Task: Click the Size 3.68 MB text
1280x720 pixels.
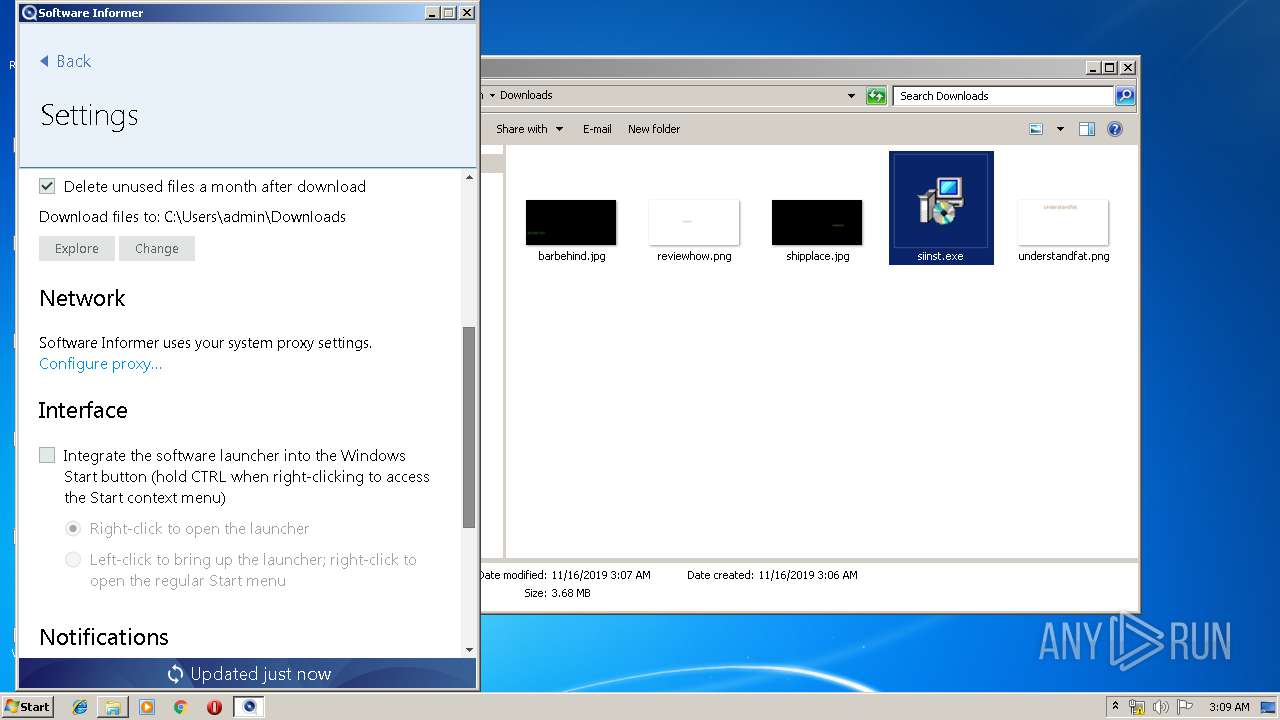Action: pyautogui.click(x=557, y=593)
